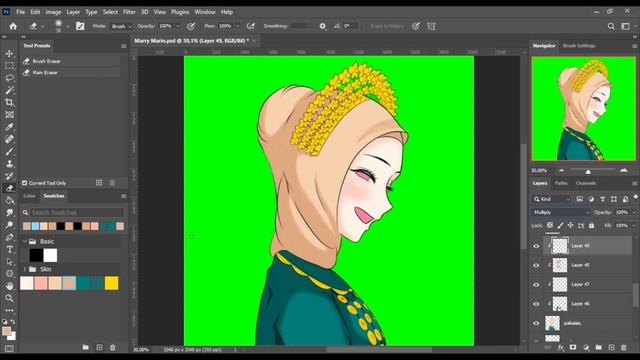Select the Paint Bucket tool
This screenshot has width=640, height=360.
pyautogui.click(x=9, y=200)
